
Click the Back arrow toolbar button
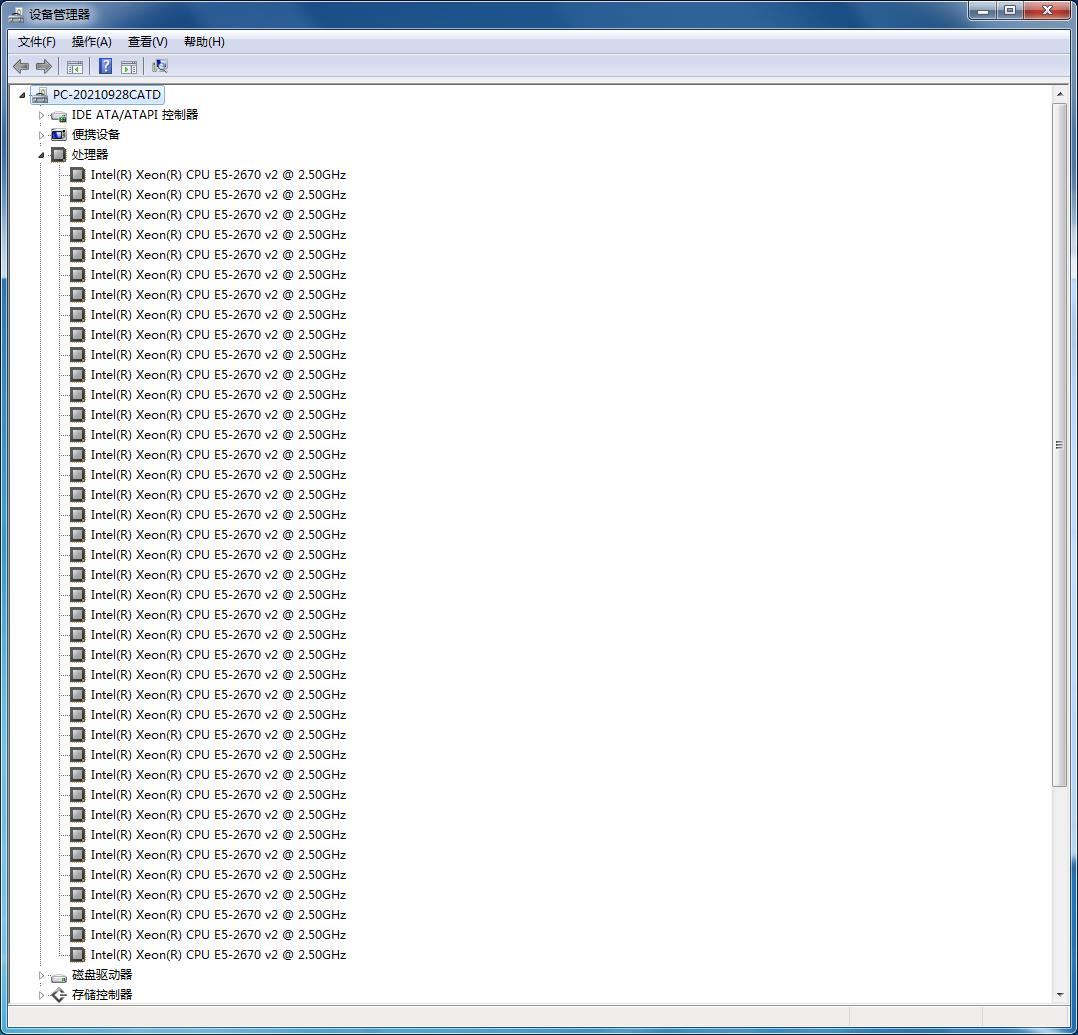pos(21,67)
